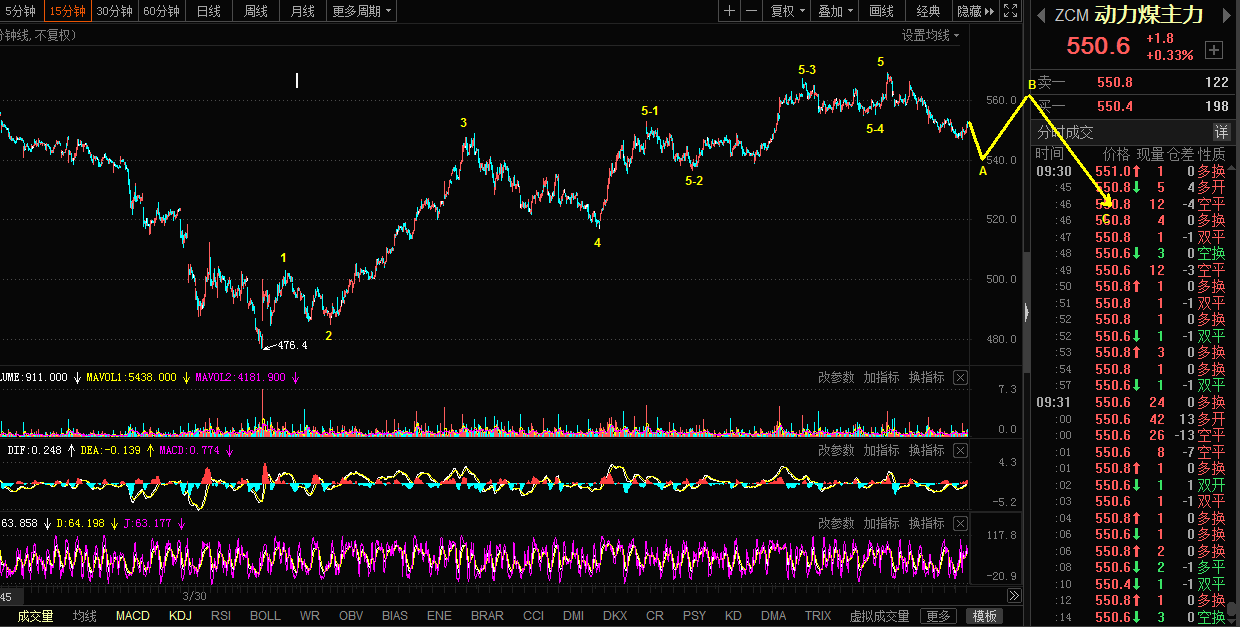The width and height of the screenshot is (1240, 627).
Task: Toggle the 成交量 indicator
Action: click(x=35, y=616)
